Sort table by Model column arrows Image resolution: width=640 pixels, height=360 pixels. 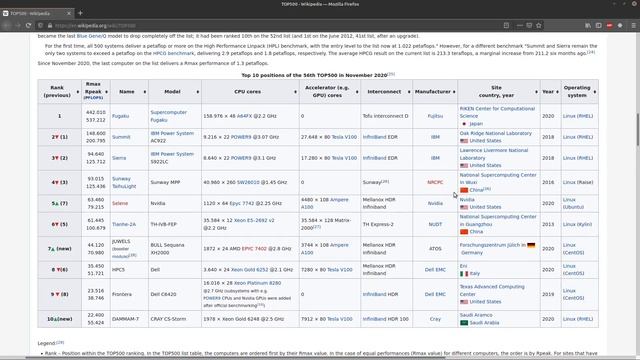(198, 92)
